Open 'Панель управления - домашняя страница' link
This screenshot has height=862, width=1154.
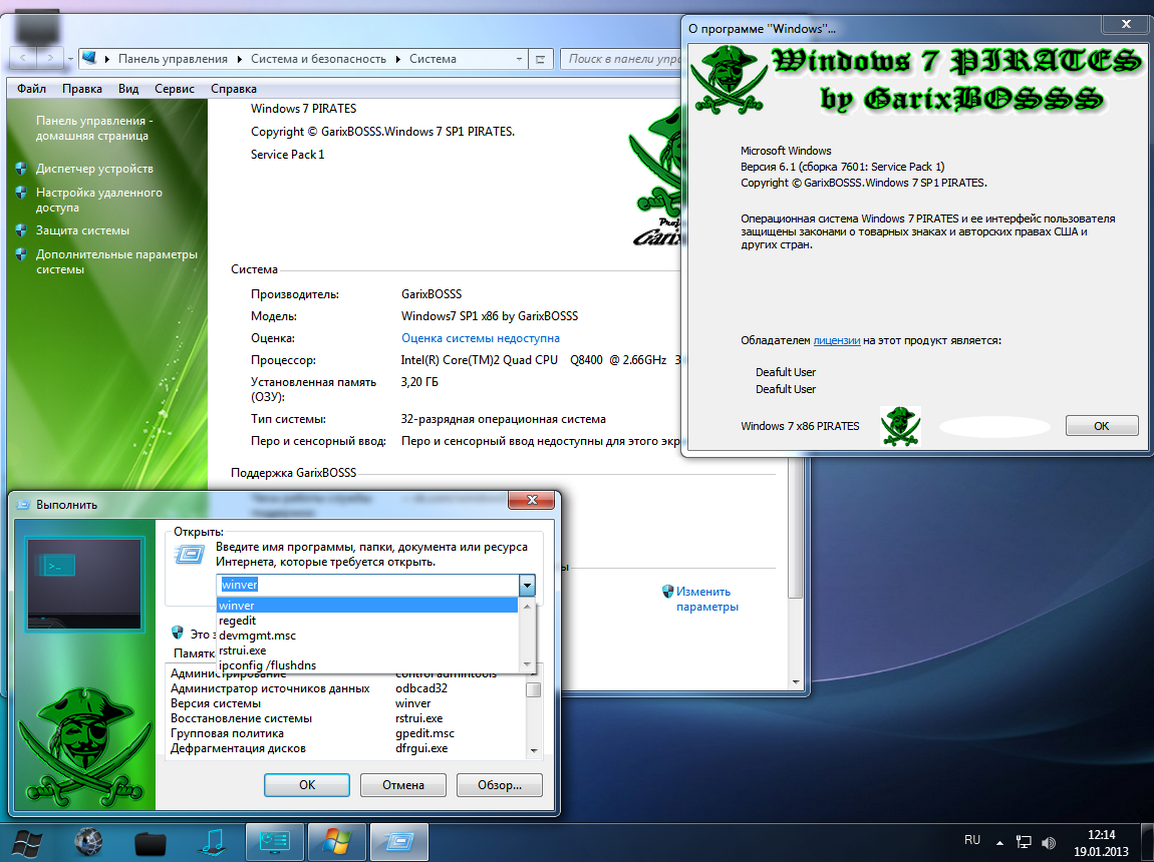point(94,128)
